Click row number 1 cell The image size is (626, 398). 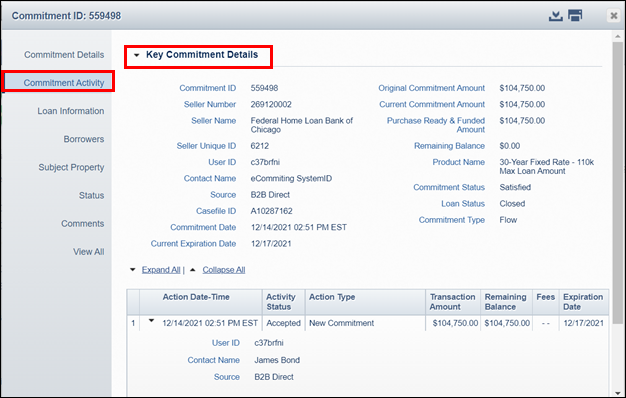tap(133, 323)
